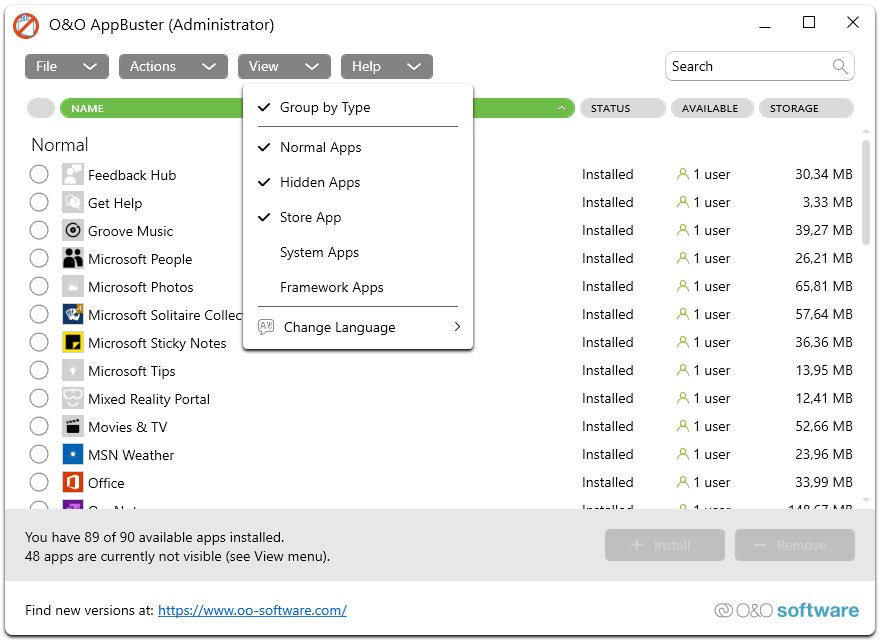Enable System Apps in View menu
Screen dimensions: 880x640
tap(319, 252)
